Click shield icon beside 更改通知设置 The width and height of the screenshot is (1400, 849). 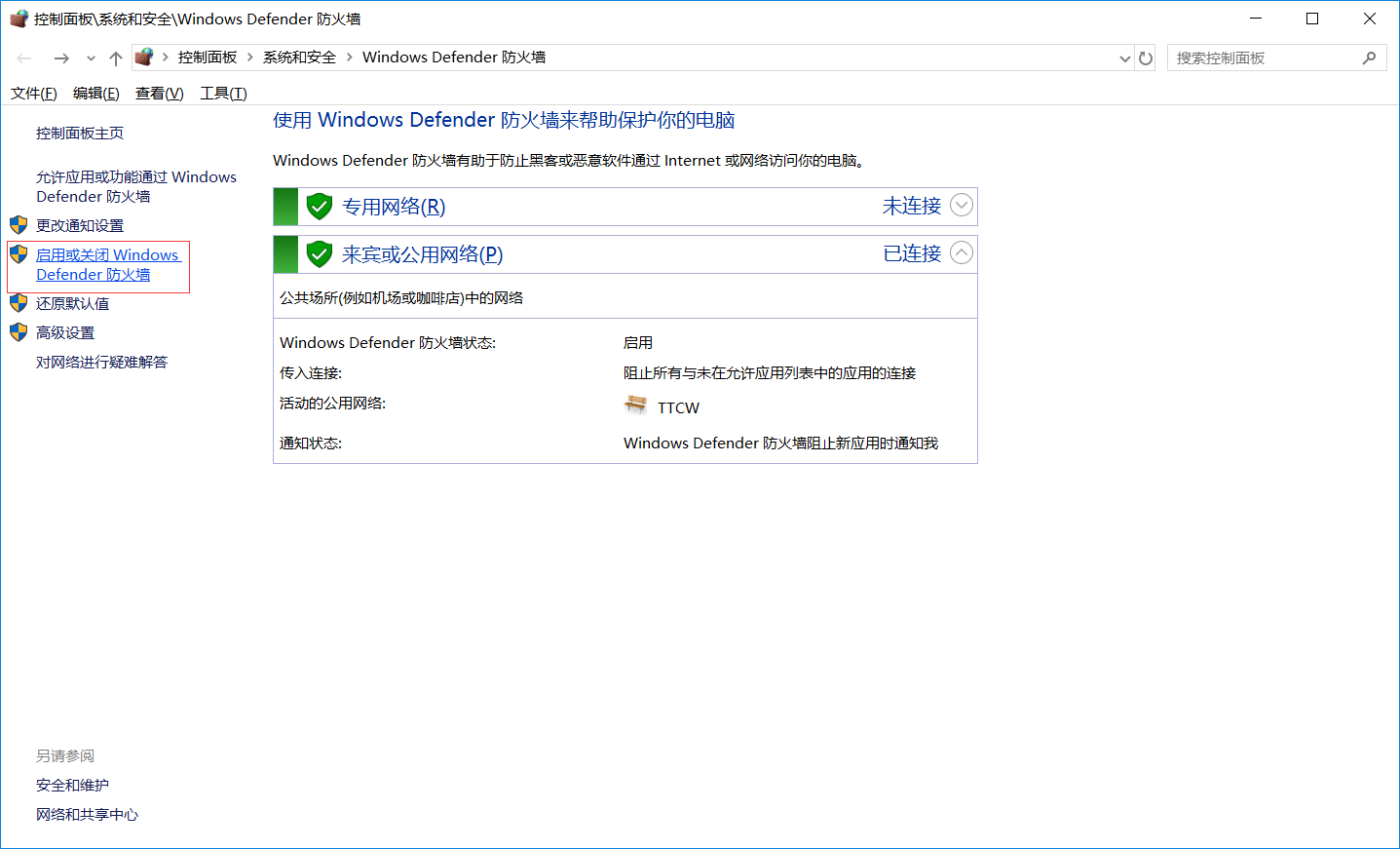click(19, 225)
